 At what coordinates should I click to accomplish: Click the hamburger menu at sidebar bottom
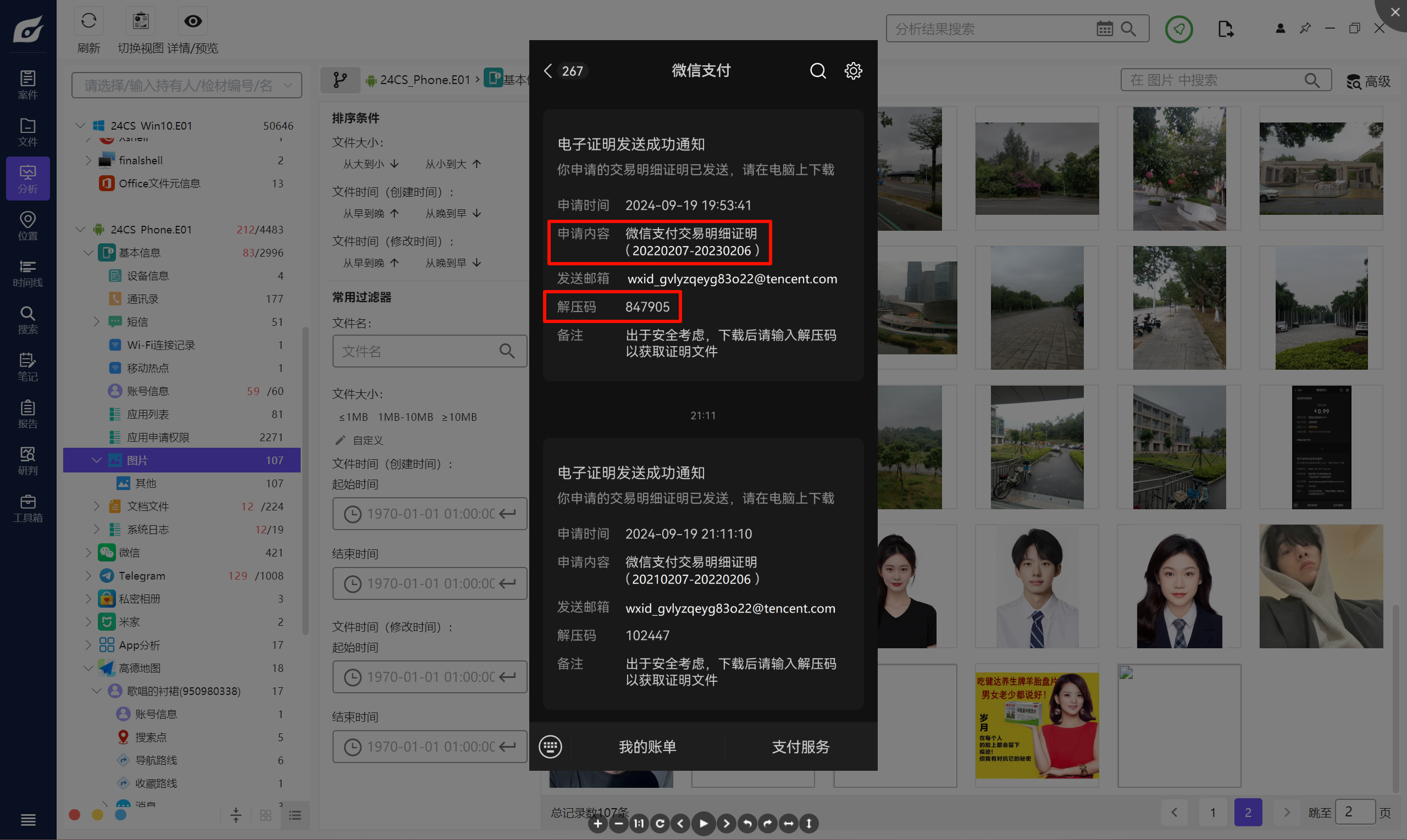coord(27,820)
